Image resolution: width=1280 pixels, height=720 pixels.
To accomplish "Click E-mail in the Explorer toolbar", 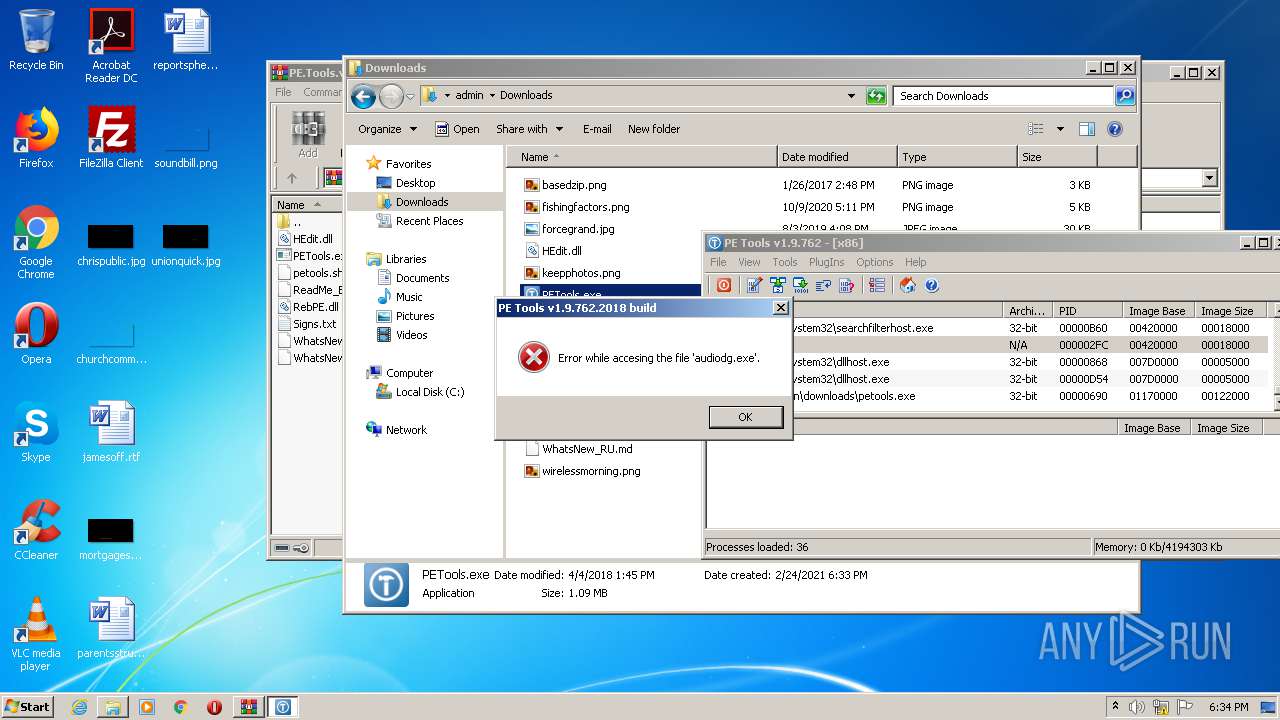I will [597, 129].
